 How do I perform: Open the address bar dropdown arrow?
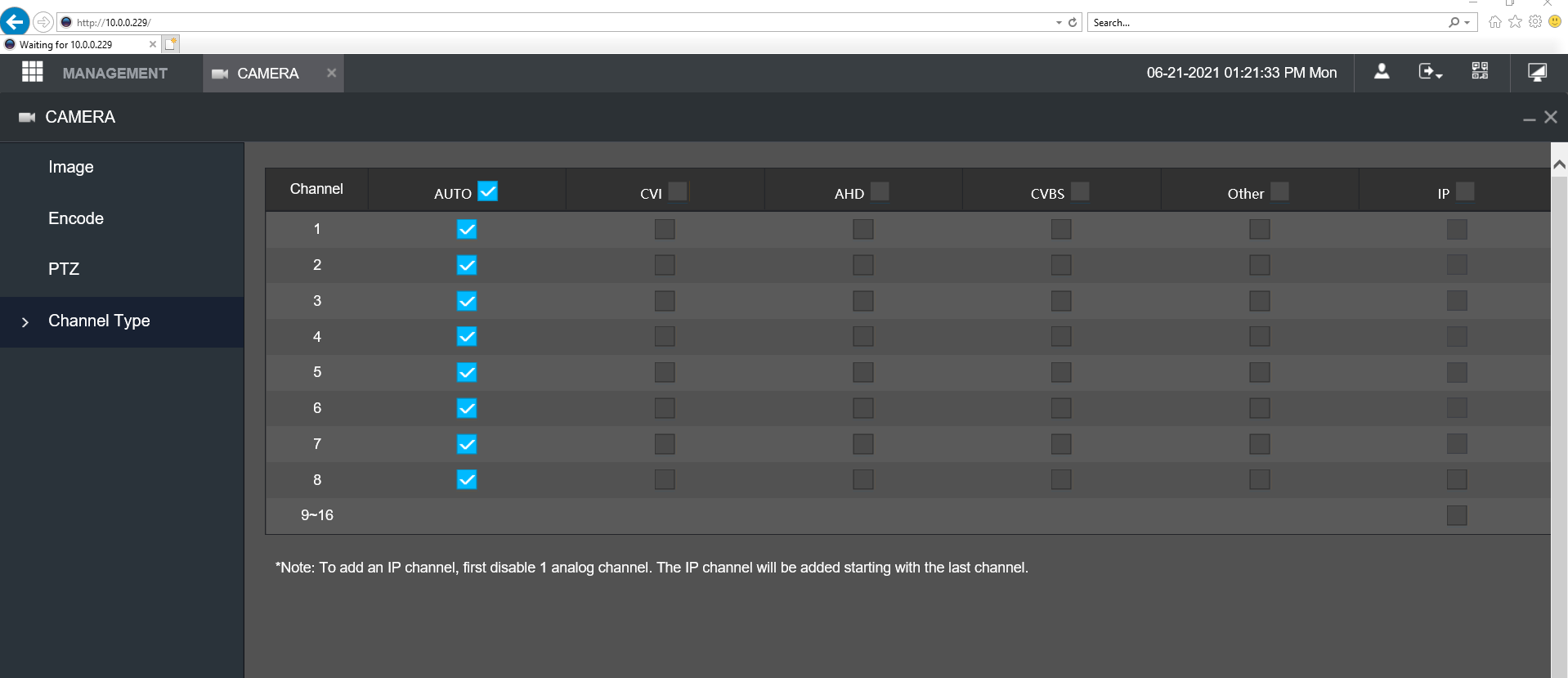point(1059,23)
